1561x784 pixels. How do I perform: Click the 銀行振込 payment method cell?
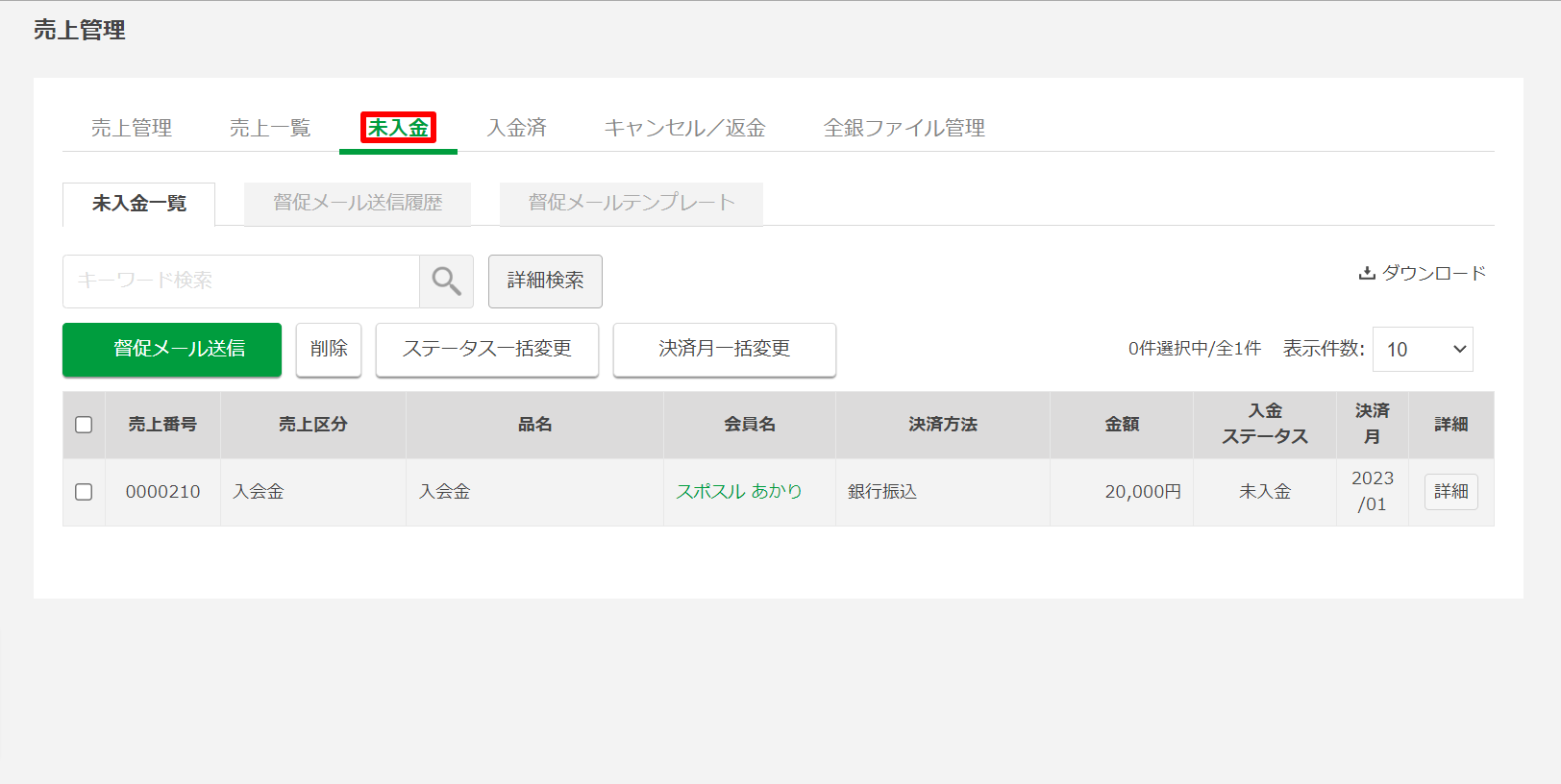coord(943,492)
